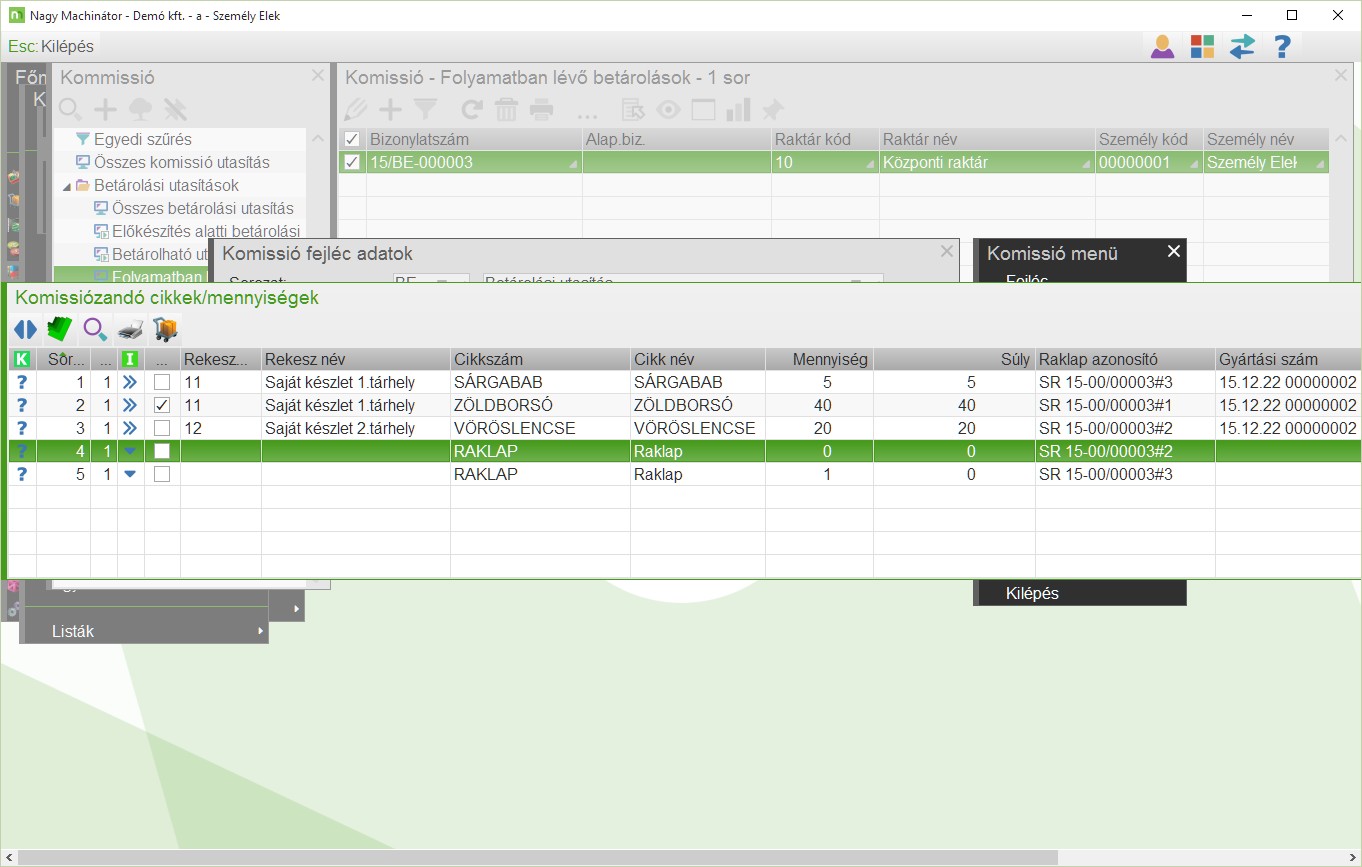The width and height of the screenshot is (1362, 867).
Task: Click the printer icon in items toolbar
Action: [130, 329]
